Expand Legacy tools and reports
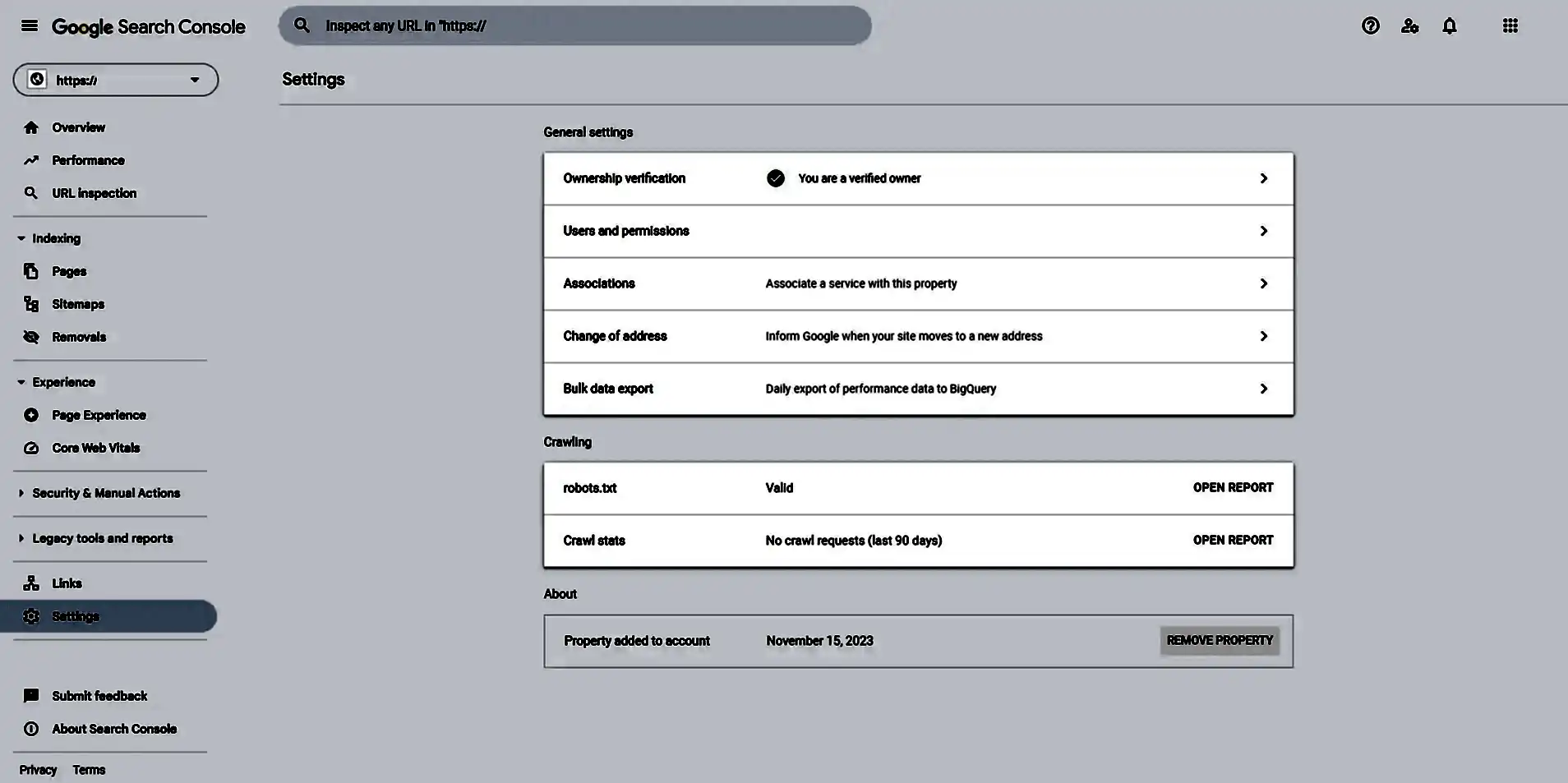 click(x=21, y=538)
